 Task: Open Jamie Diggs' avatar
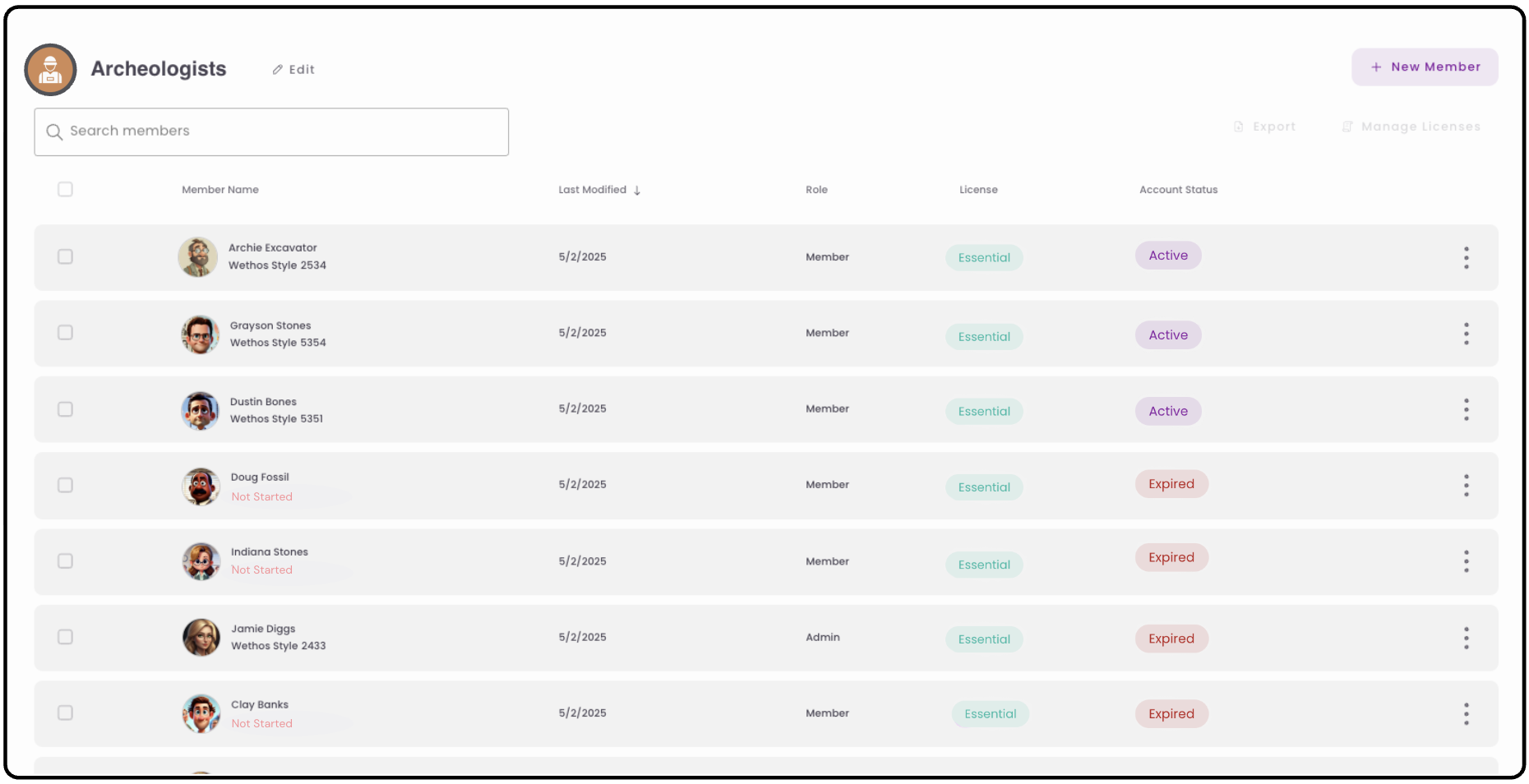coord(201,638)
